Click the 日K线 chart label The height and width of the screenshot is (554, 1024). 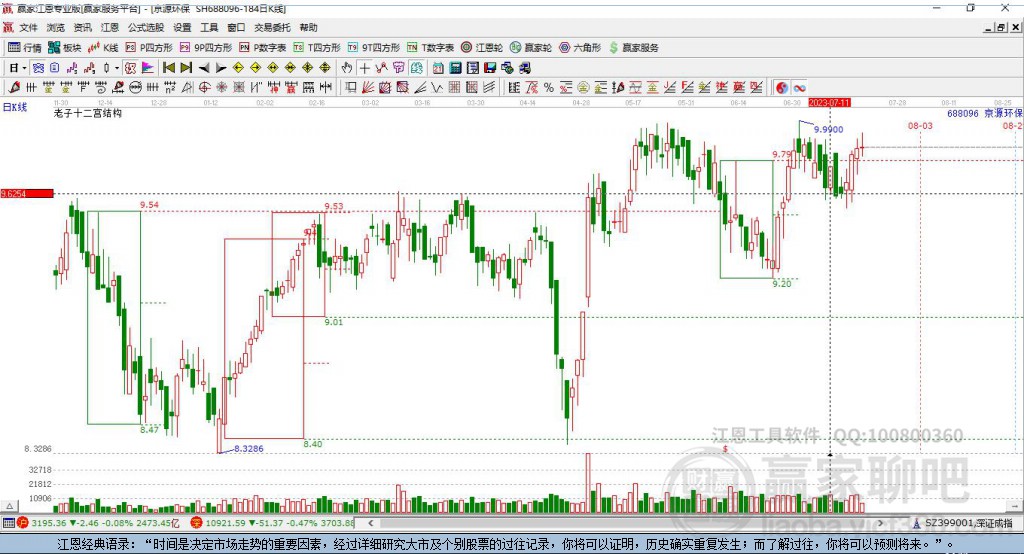click(x=15, y=107)
